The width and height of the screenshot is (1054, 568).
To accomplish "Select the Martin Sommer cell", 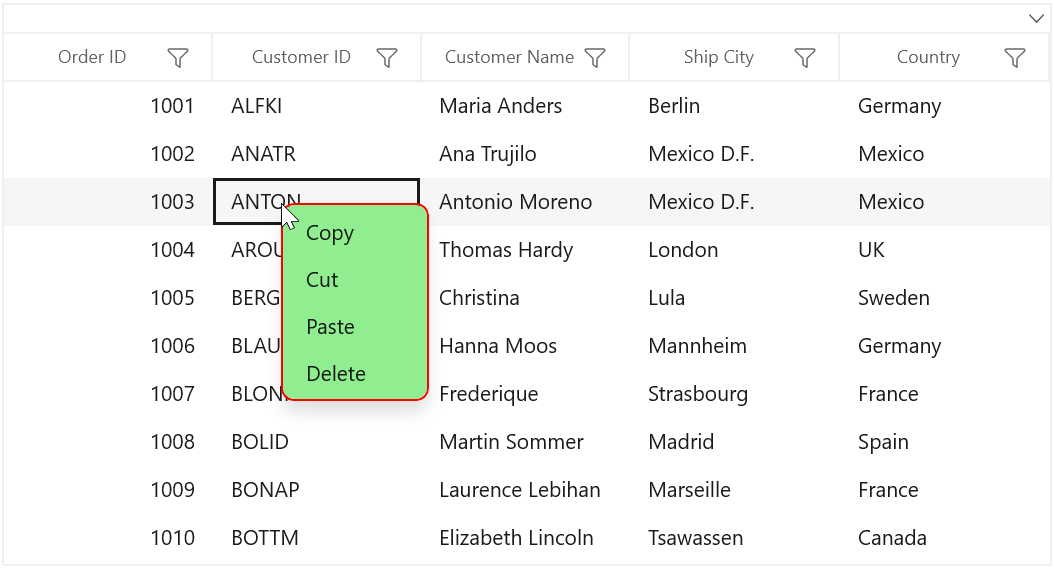I will coord(525,442).
